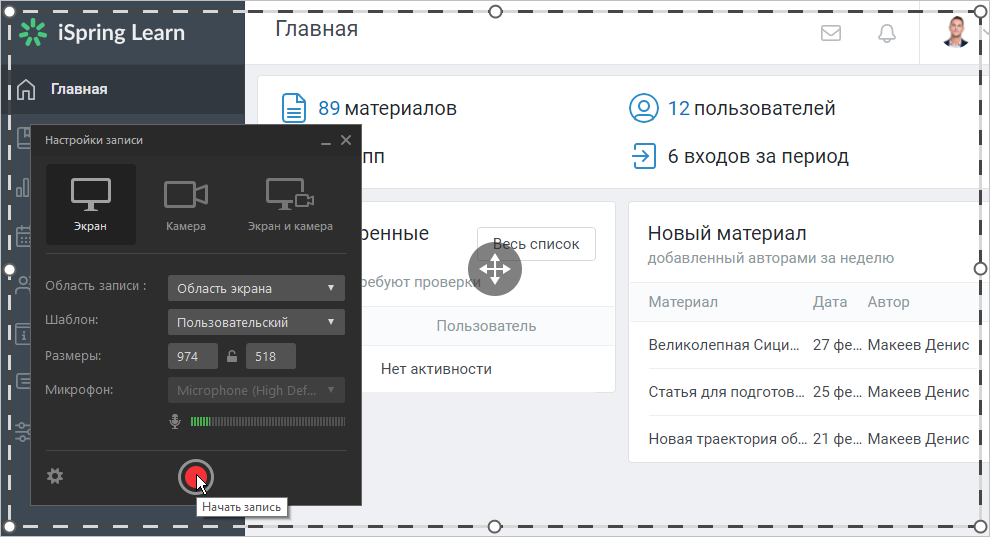Click the Новый материал heading

coord(727,233)
